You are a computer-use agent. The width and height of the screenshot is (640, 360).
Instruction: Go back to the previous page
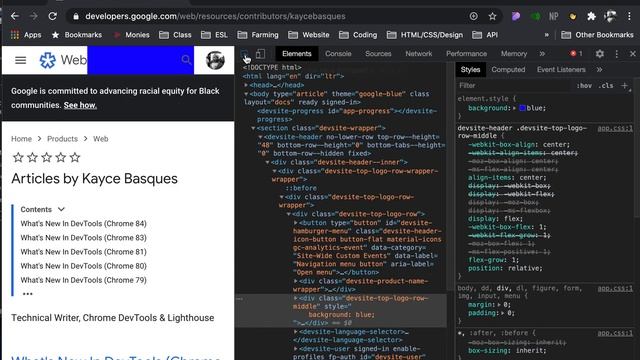point(15,16)
